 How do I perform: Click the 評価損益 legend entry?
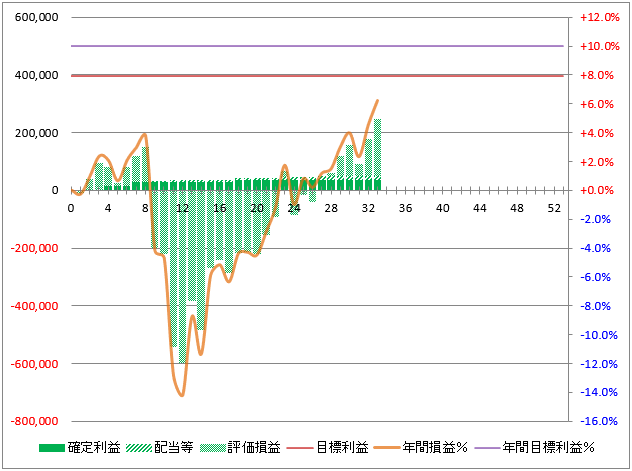coord(240,447)
